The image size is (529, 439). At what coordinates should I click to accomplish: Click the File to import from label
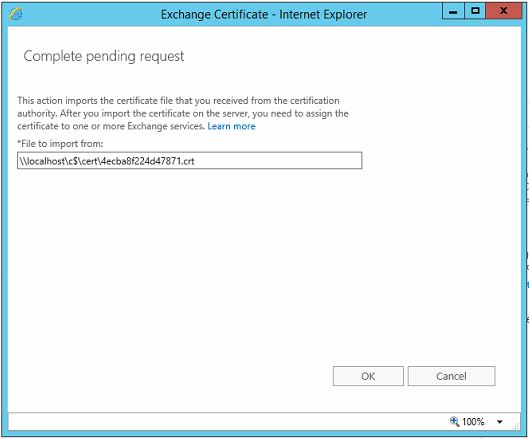coord(60,144)
